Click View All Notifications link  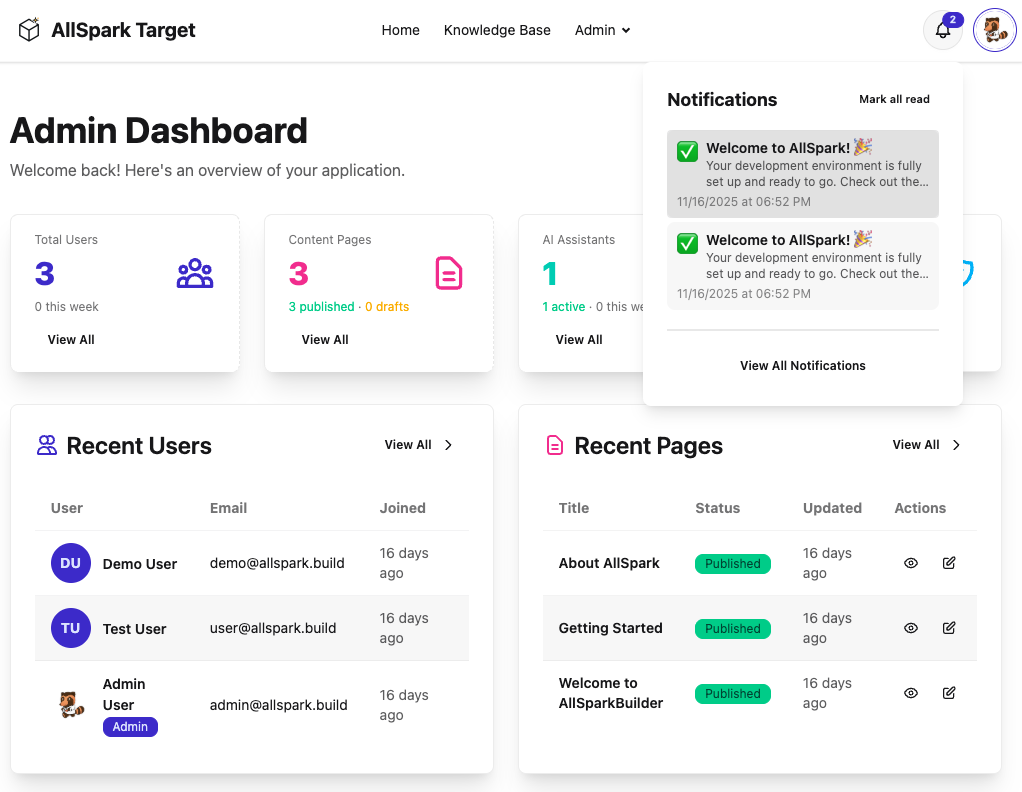tap(802, 365)
